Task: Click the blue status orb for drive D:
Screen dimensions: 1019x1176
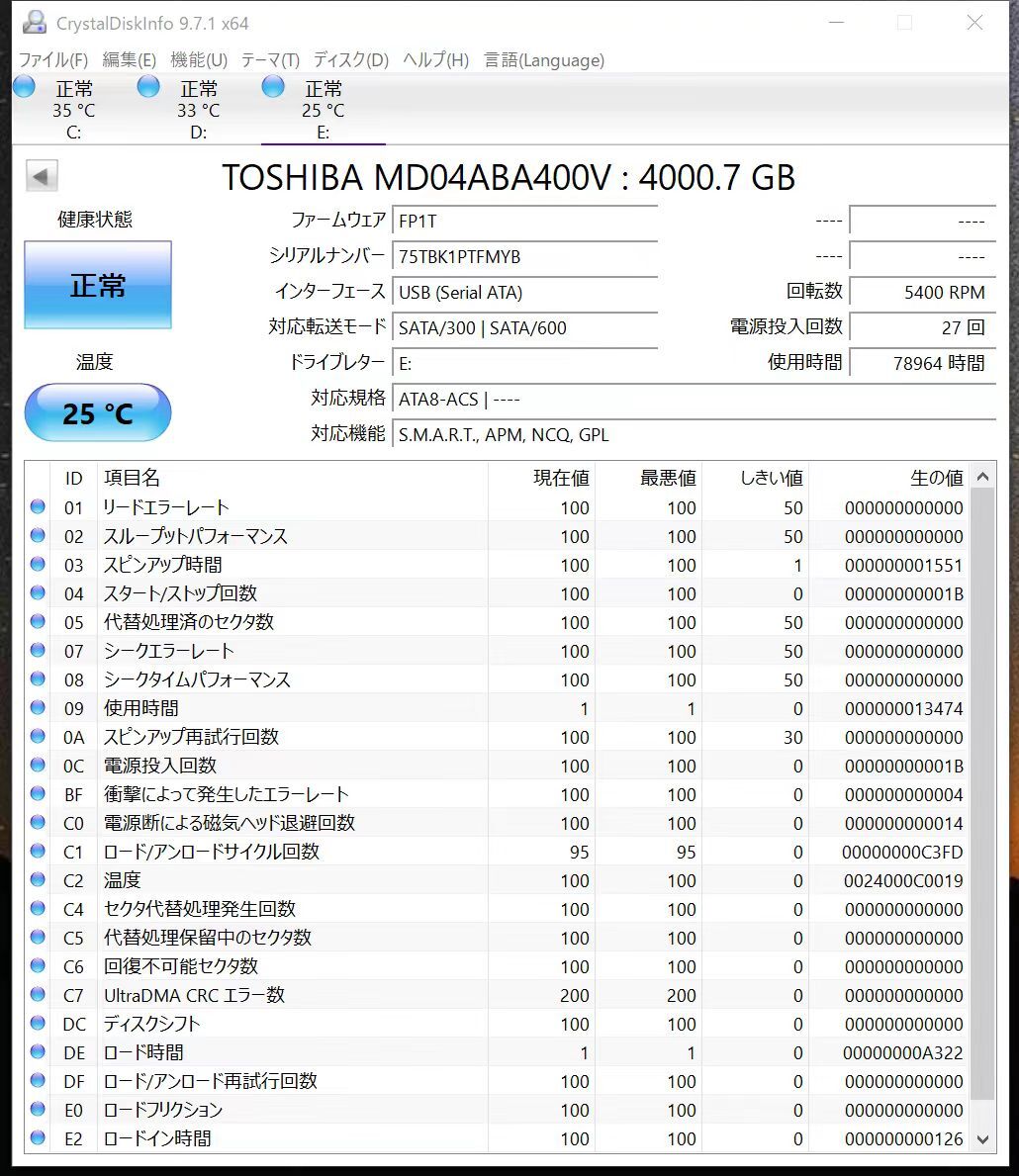Action: point(148,87)
